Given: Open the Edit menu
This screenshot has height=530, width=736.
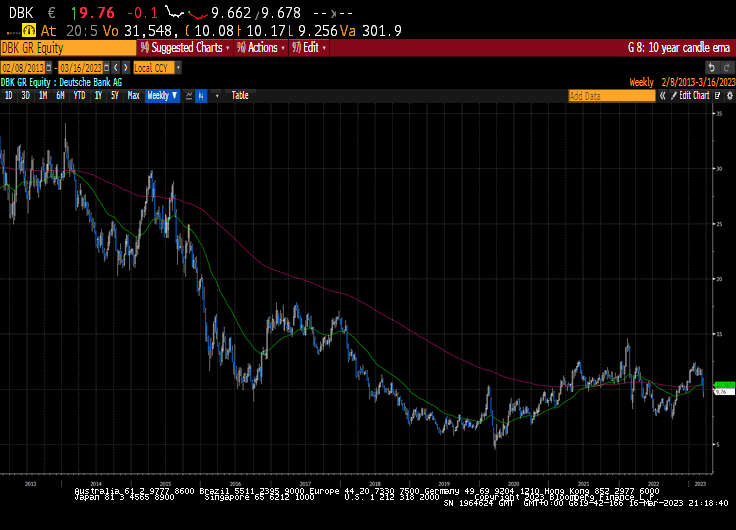Looking at the screenshot, I should [x=308, y=48].
